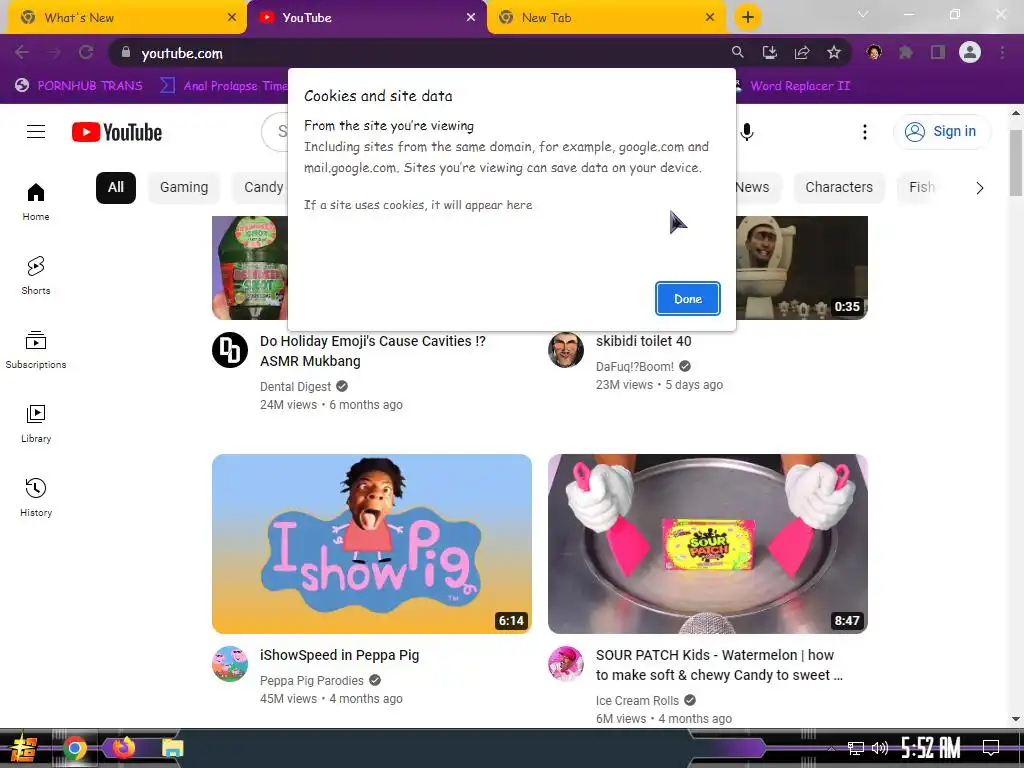This screenshot has height=768, width=1024.
Task: Open the Chrome profile avatar
Action: coord(970,52)
